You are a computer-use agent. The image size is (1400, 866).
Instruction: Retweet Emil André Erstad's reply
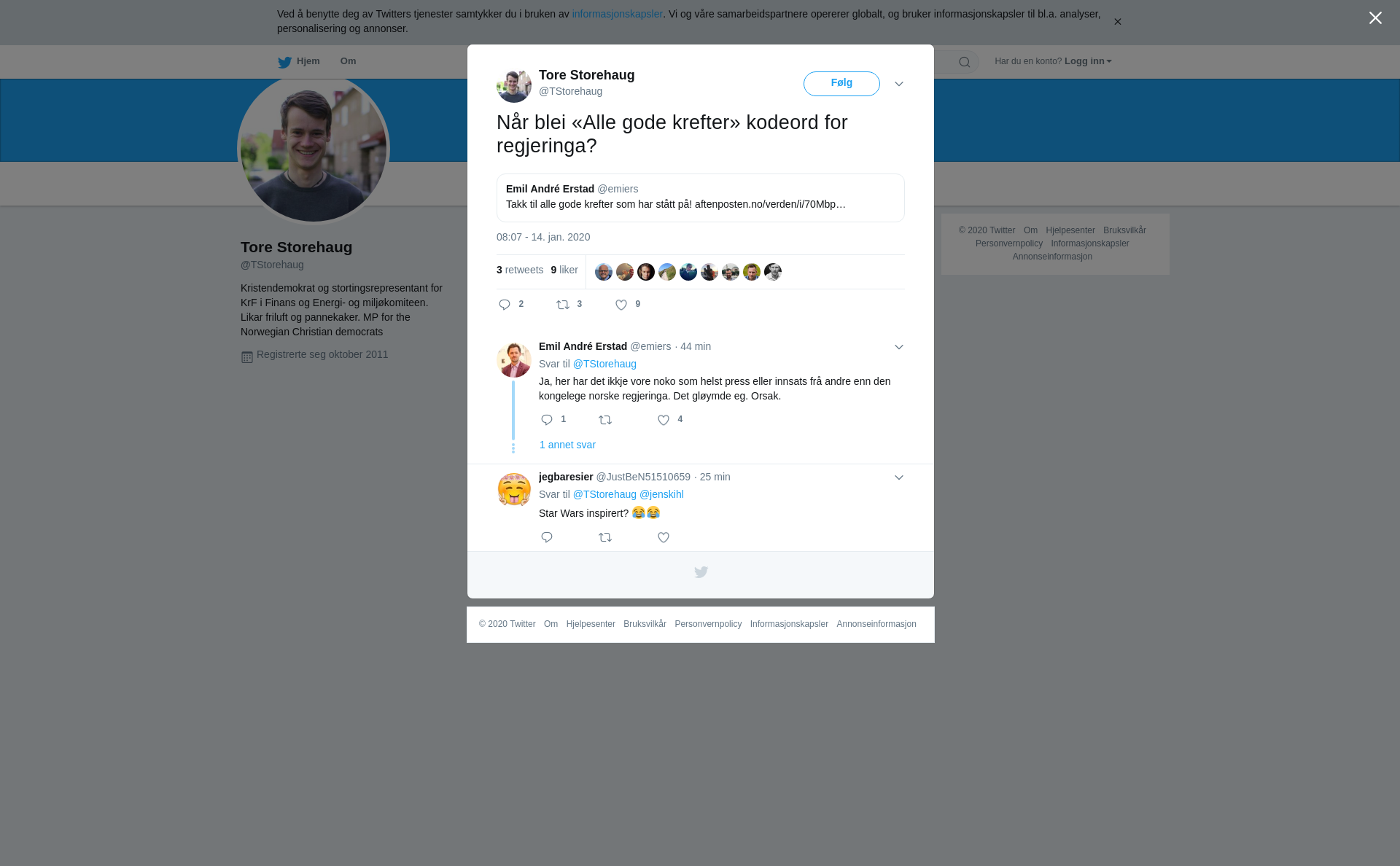point(605,420)
